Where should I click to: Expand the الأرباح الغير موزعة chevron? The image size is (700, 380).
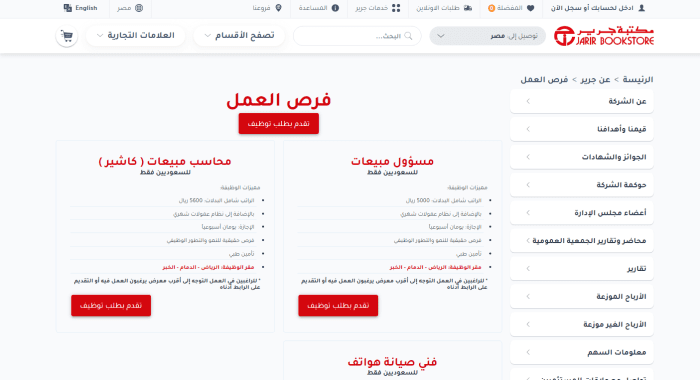point(528,325)
